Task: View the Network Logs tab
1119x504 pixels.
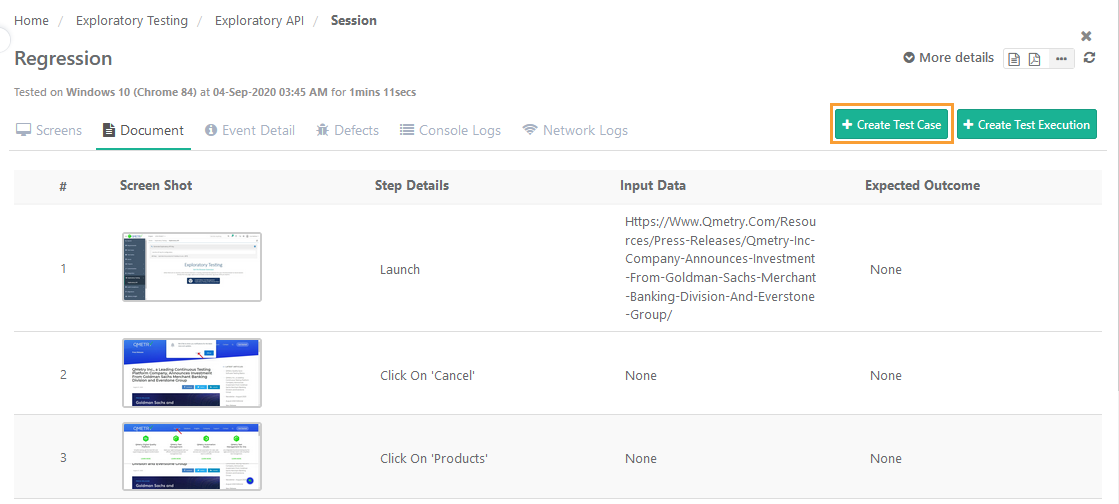Action: click(x=575, y=131)
